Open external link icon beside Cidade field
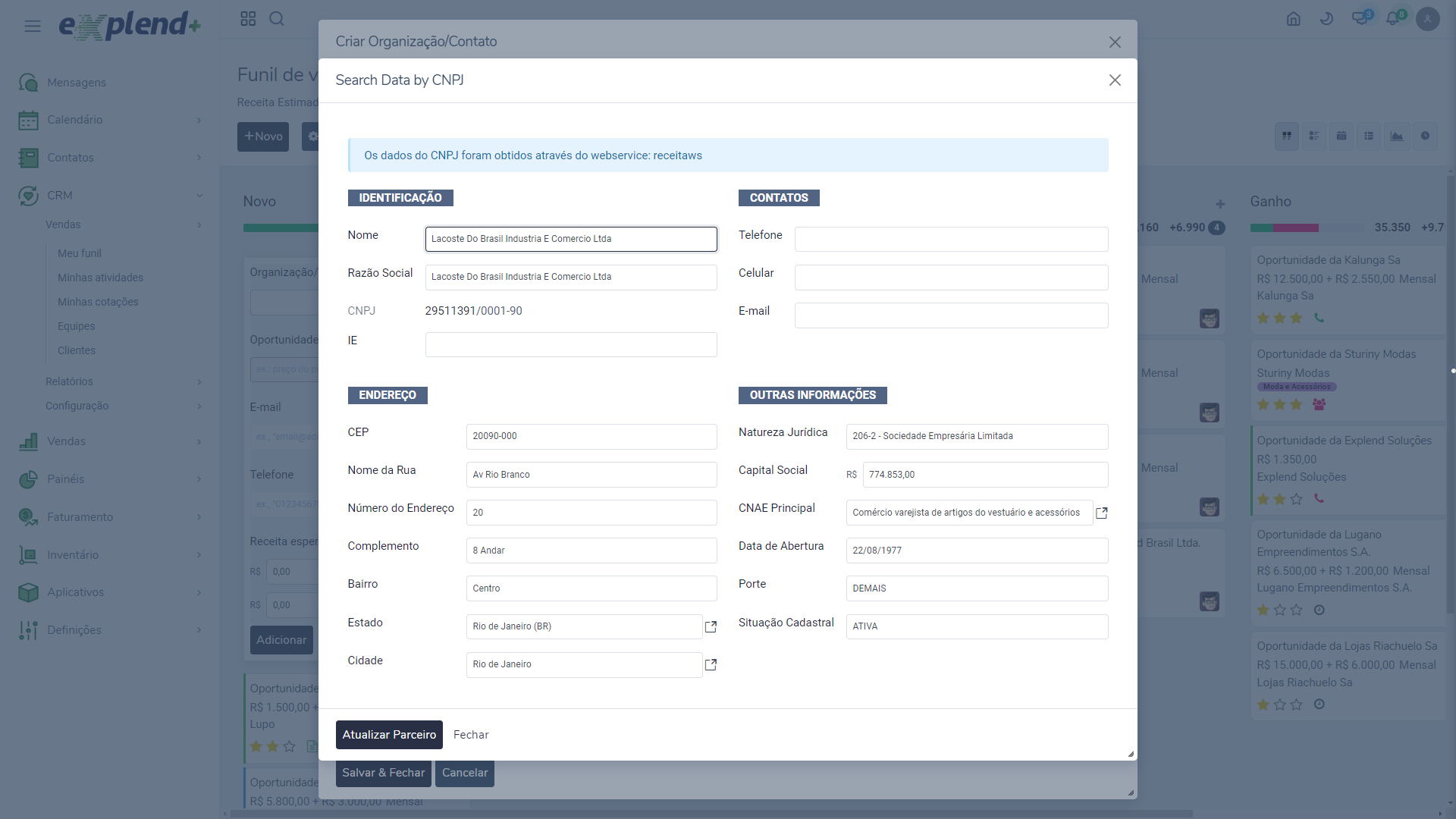1456x819 pixels. [711, 665]
